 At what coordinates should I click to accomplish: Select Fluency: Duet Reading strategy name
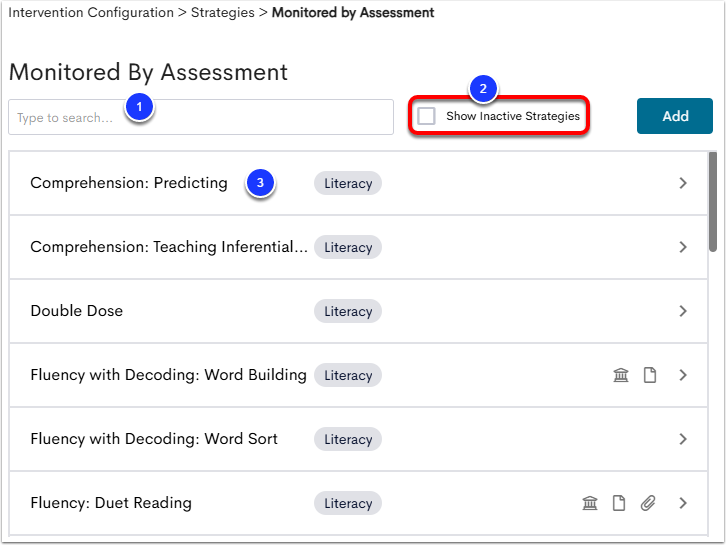pos(111,503)
